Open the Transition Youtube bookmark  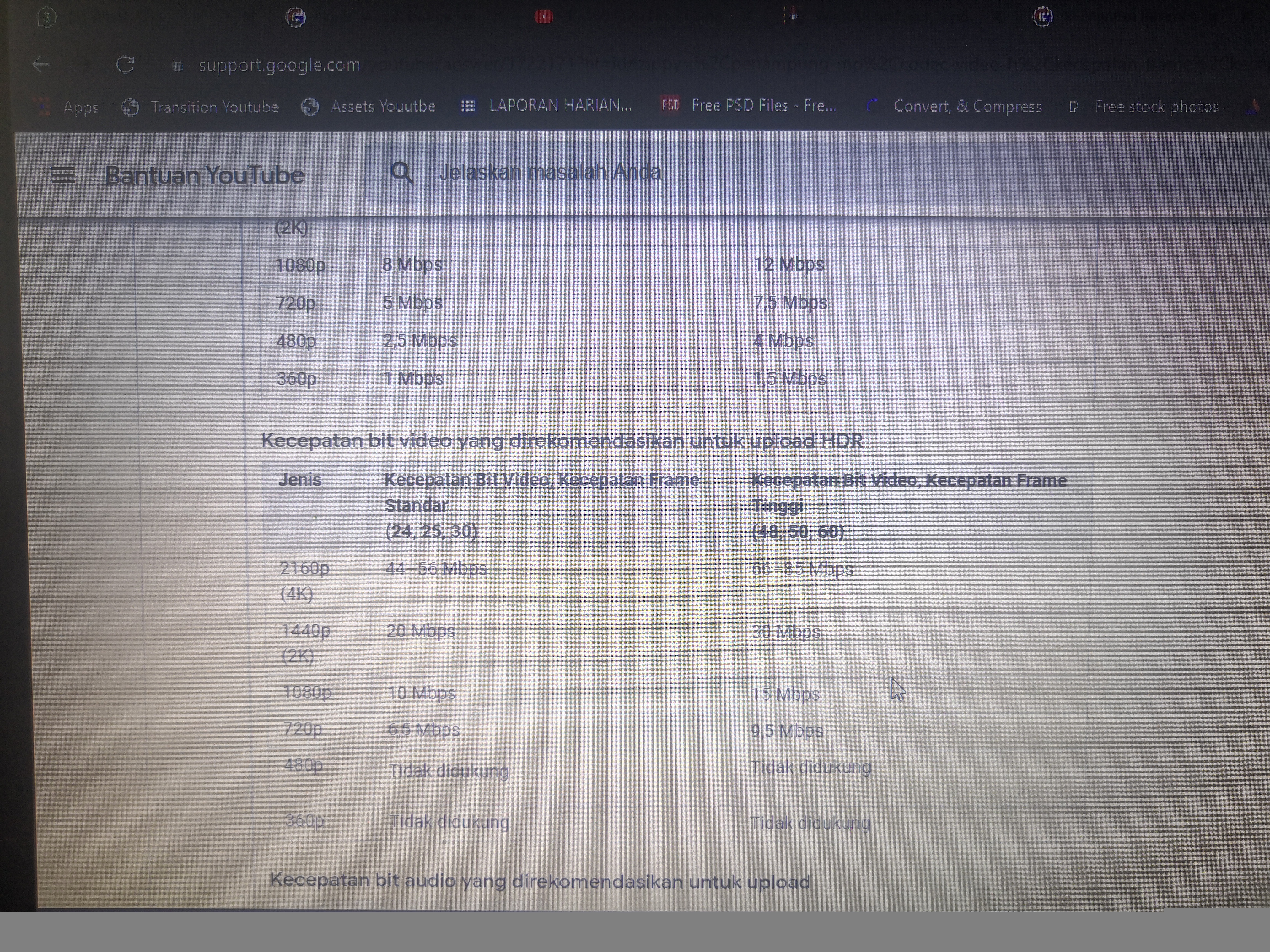pos(215,107)
